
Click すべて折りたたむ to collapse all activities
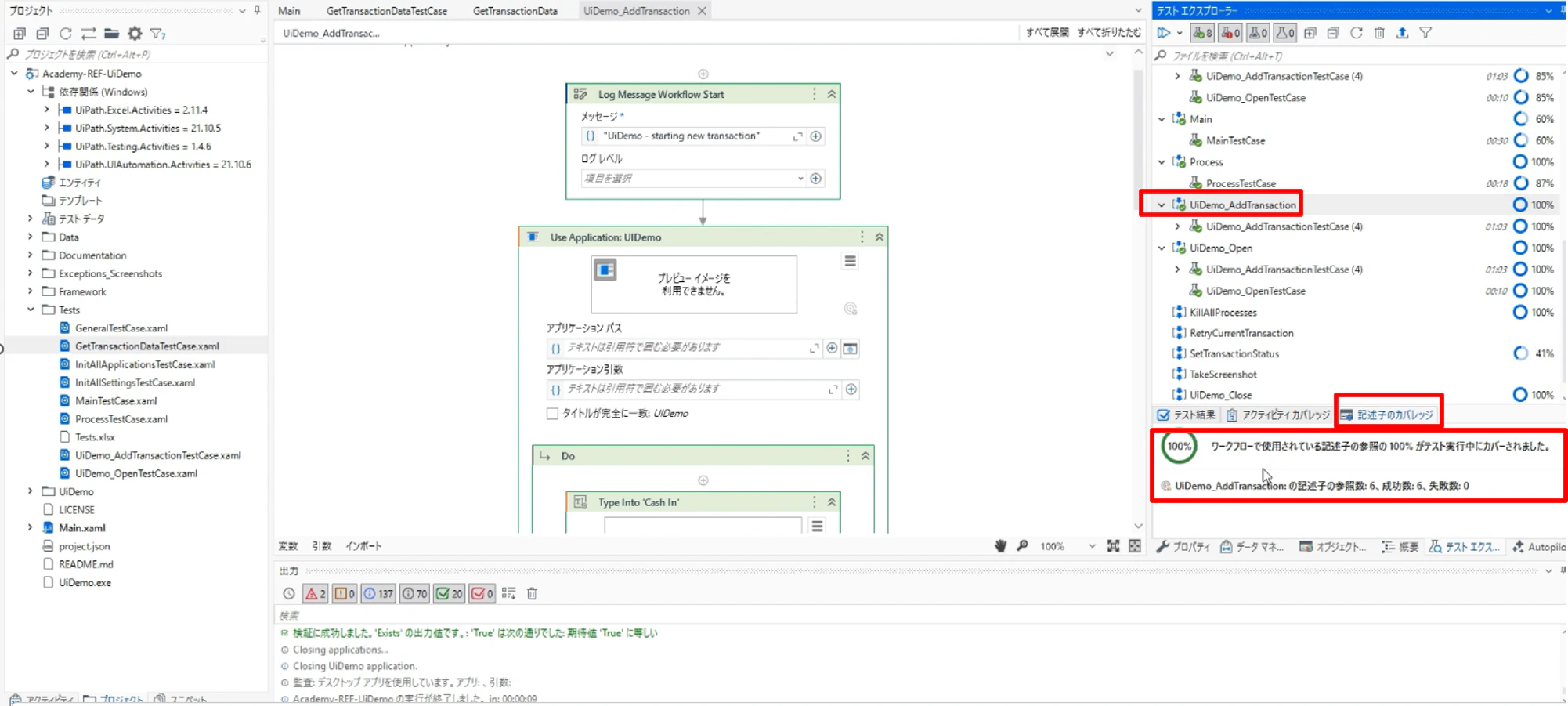coord(1109,33)
